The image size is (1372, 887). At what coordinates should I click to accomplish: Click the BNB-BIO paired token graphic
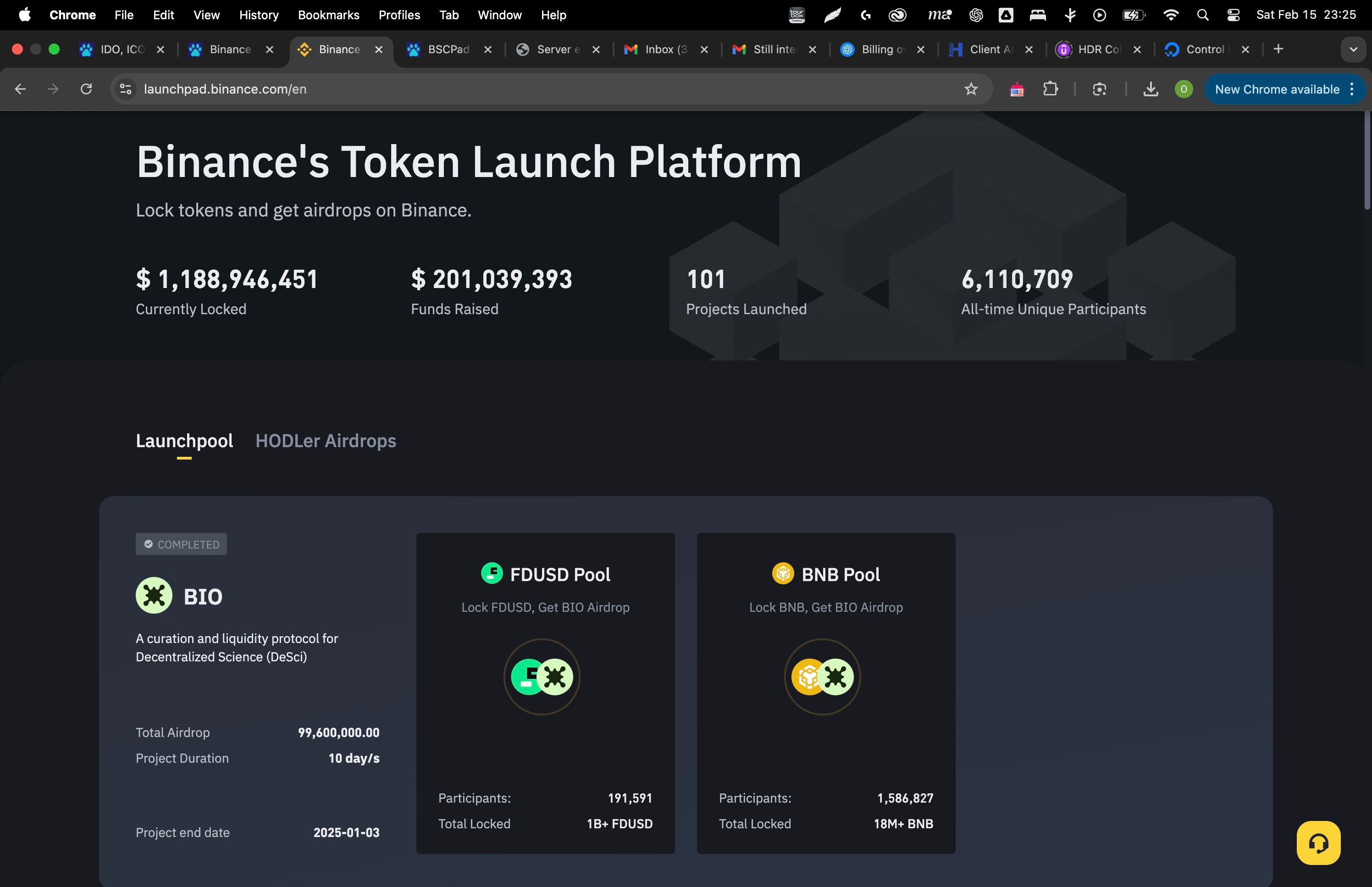pos(822,677)
